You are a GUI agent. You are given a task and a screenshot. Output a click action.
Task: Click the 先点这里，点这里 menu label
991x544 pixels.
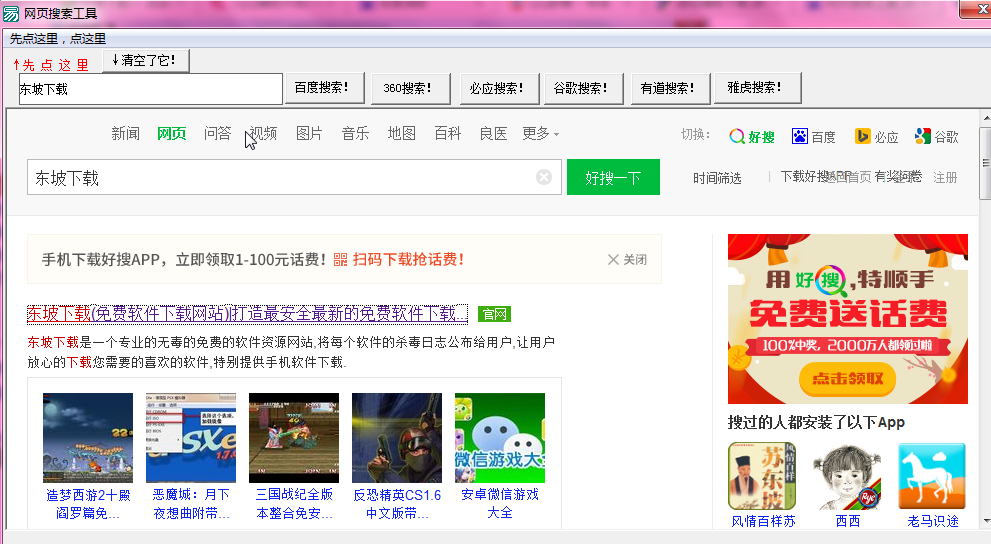click(x=58, y=39)
